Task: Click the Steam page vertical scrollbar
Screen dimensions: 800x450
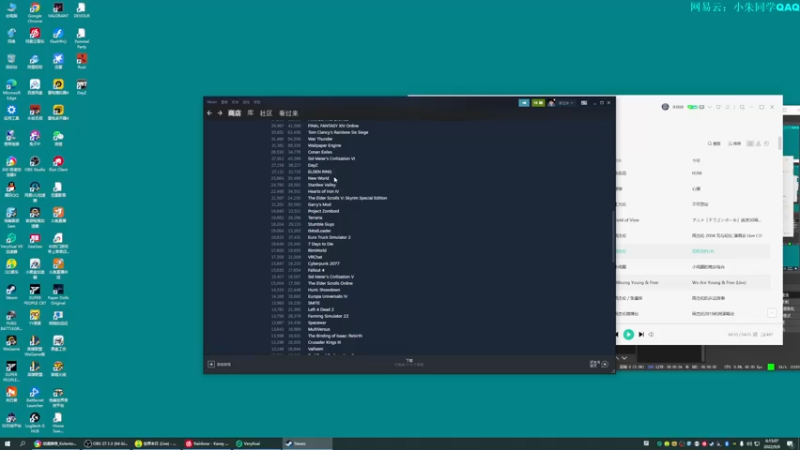Action: [613, 237]
